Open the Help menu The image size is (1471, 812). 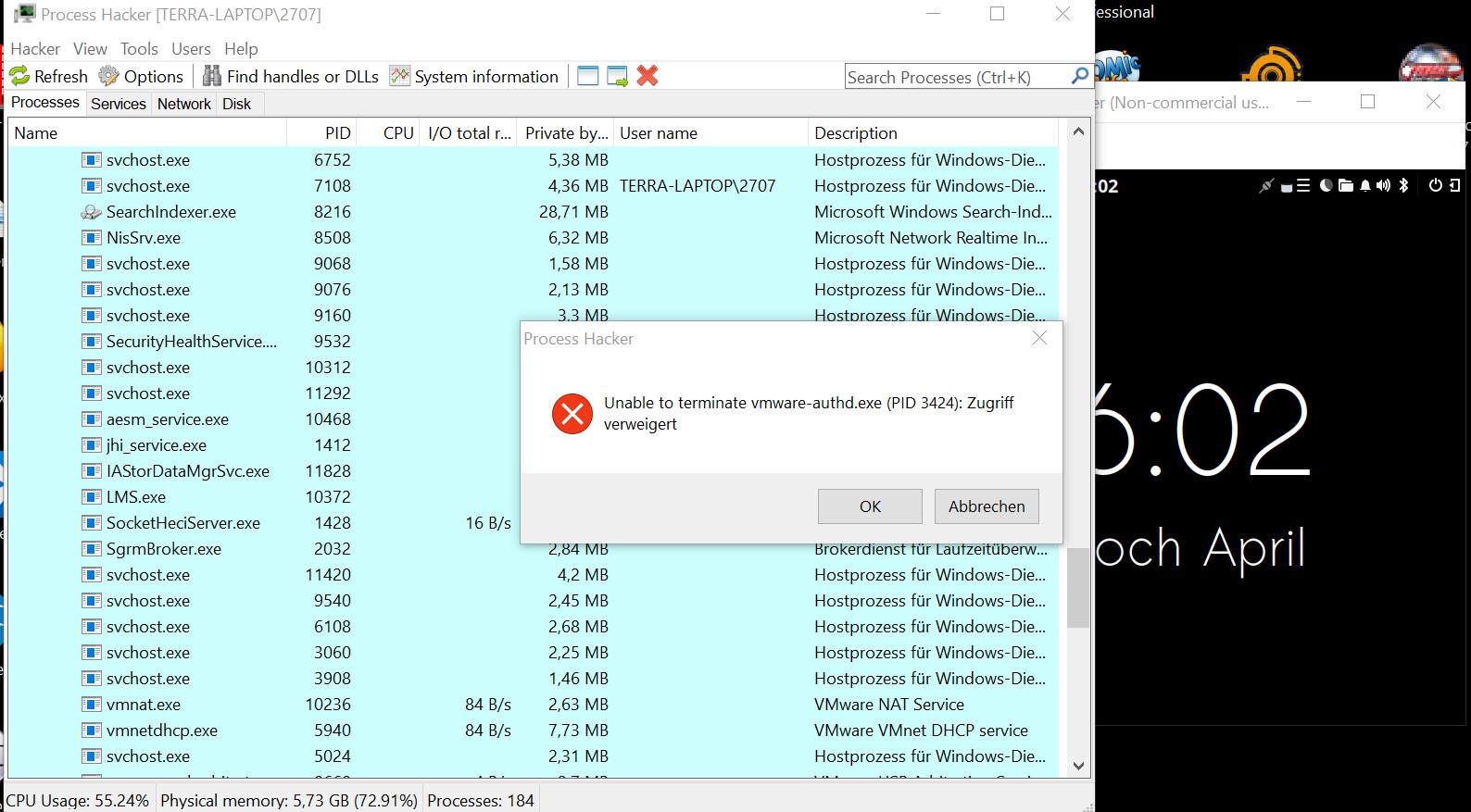pos(241,48)
